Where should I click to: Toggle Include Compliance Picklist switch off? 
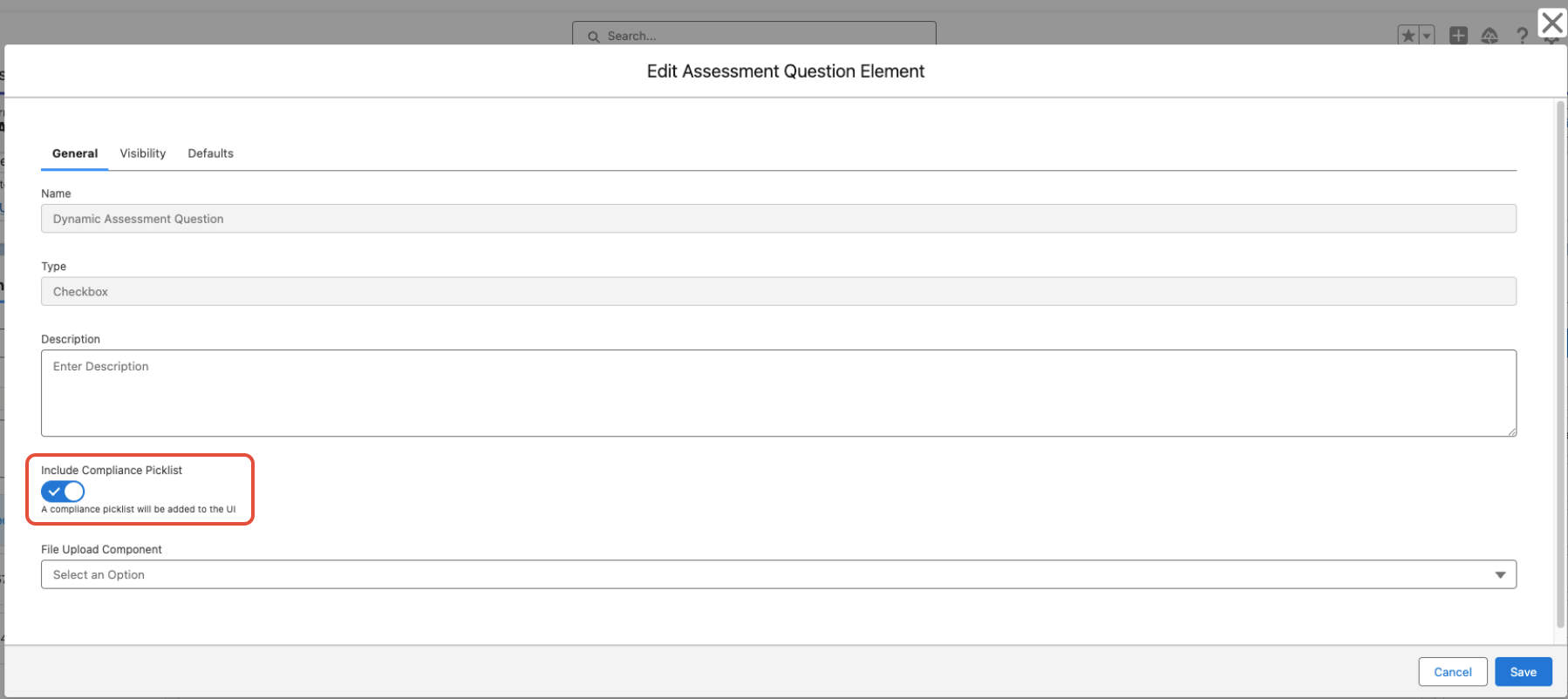[63, 492]
